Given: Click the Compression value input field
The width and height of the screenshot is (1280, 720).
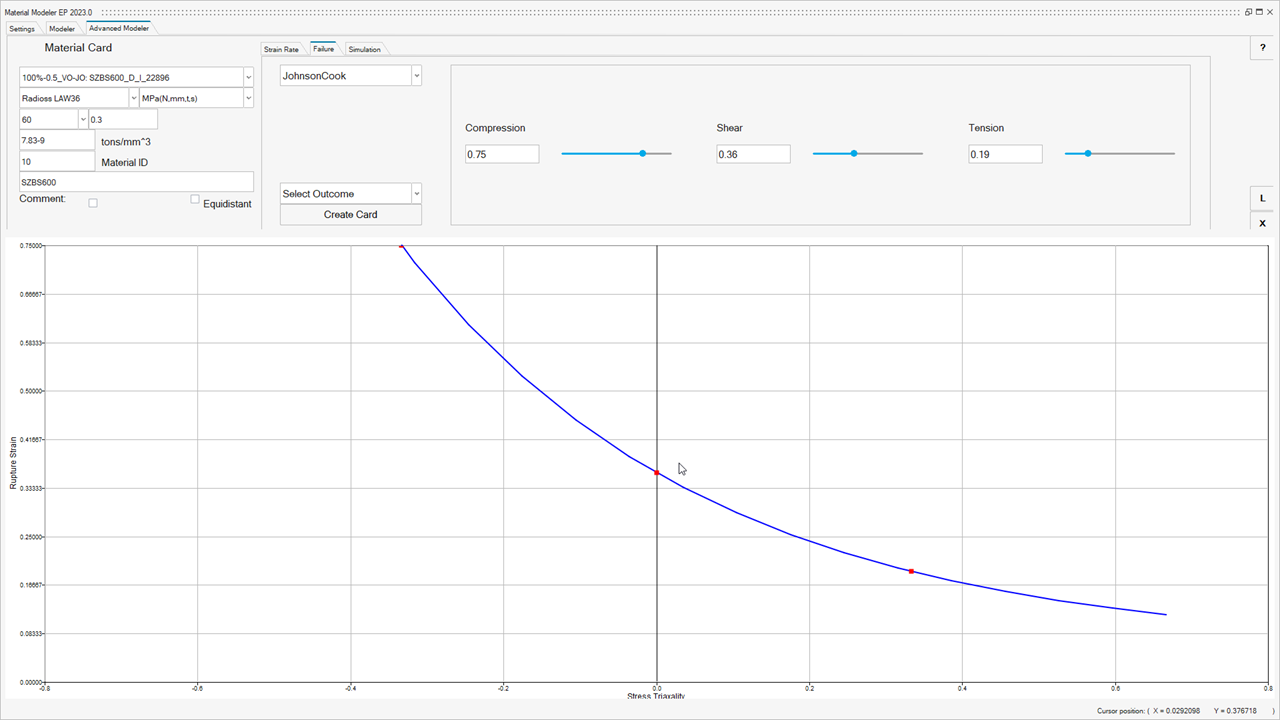Looking at the screenshot, I should pos(501,154).
